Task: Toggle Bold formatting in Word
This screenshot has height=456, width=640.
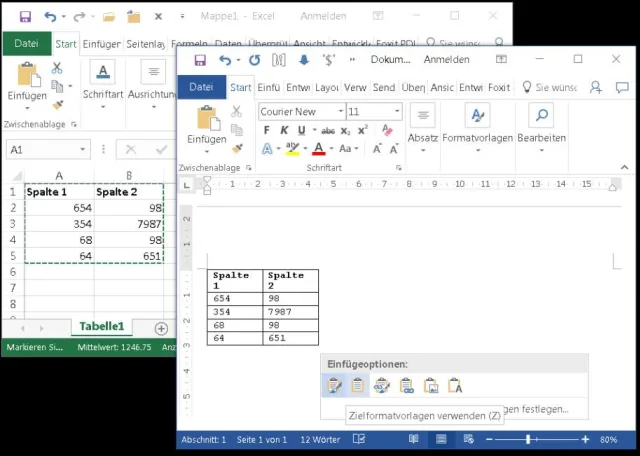Action: (267, 130)
